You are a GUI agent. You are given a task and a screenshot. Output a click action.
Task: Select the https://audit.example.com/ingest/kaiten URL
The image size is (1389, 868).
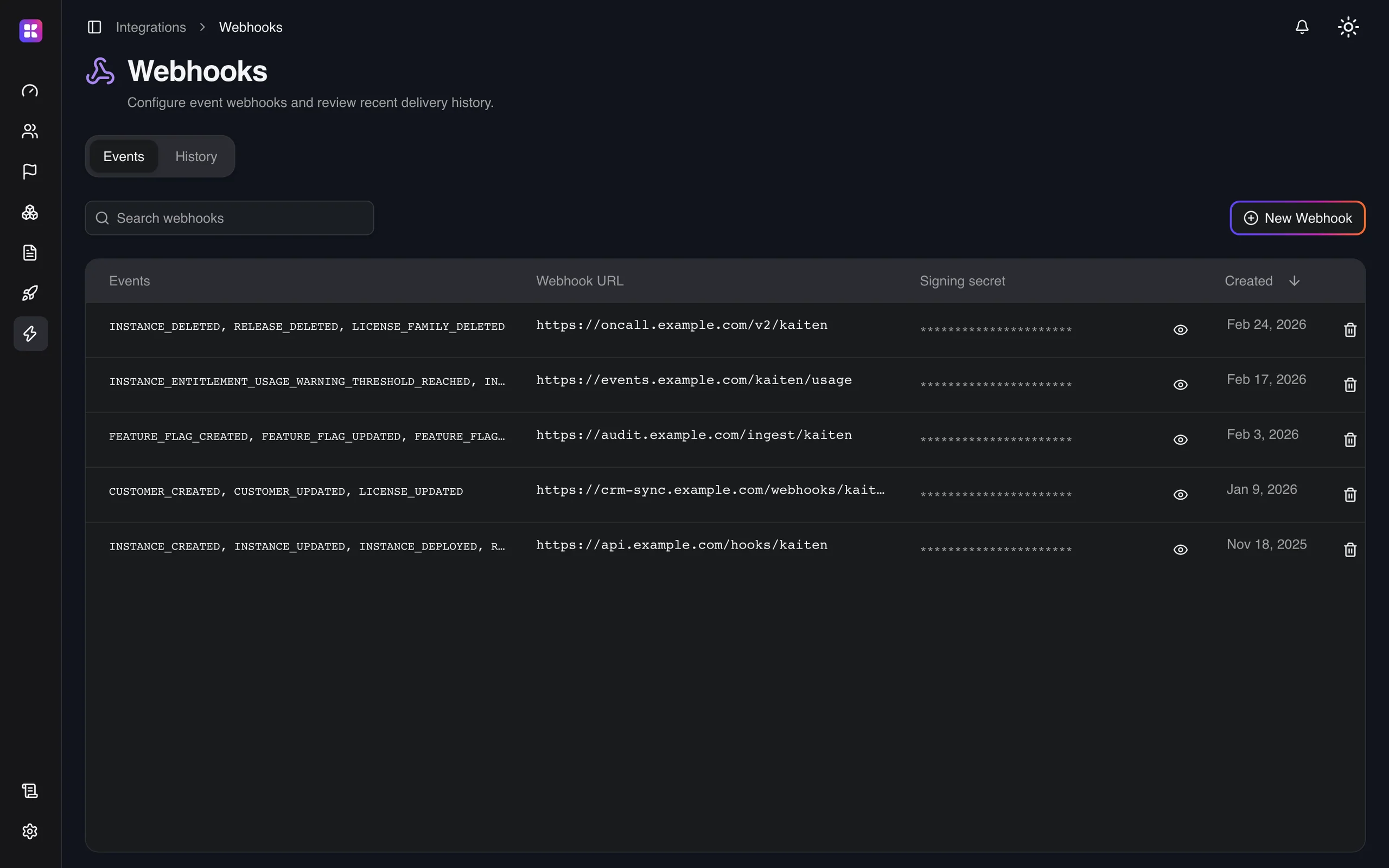(x=694, y=435)
